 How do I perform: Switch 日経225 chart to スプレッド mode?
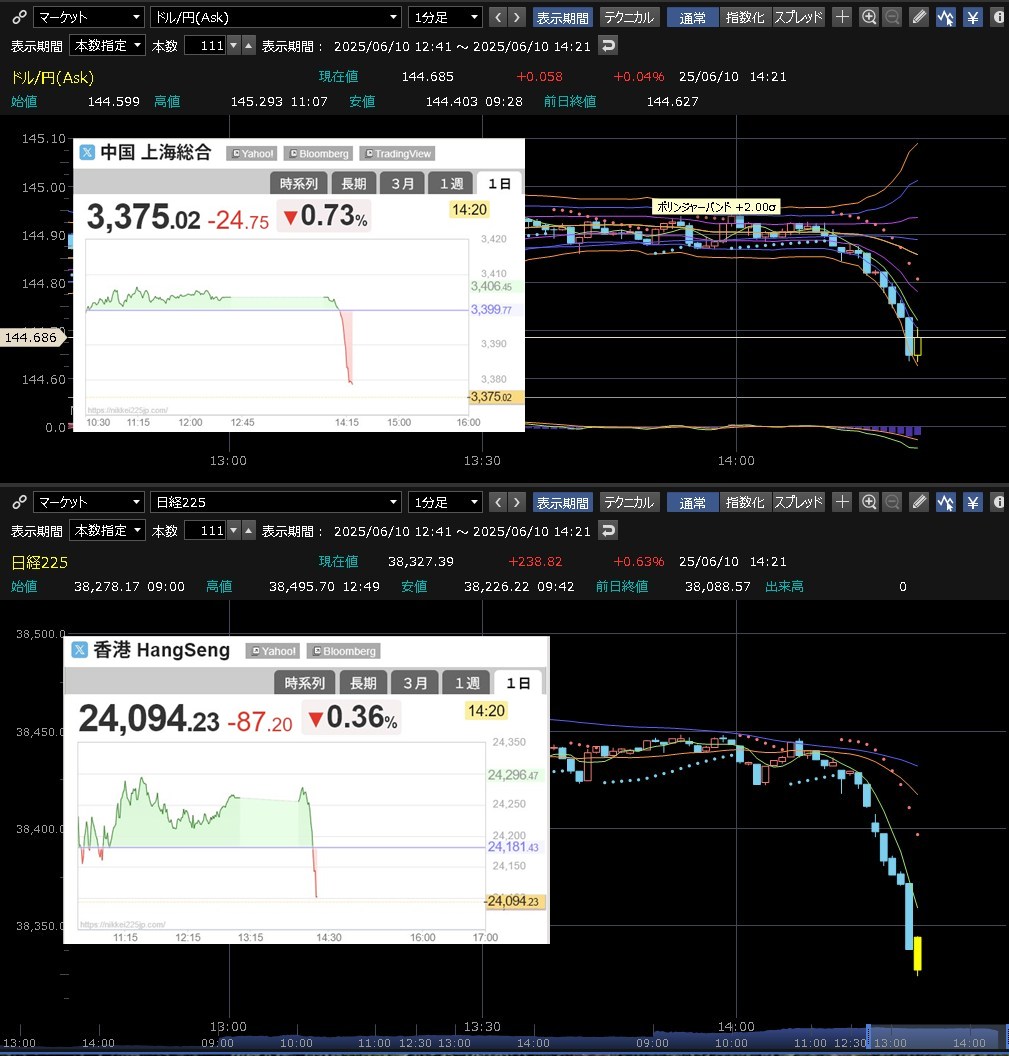[798, 502]
